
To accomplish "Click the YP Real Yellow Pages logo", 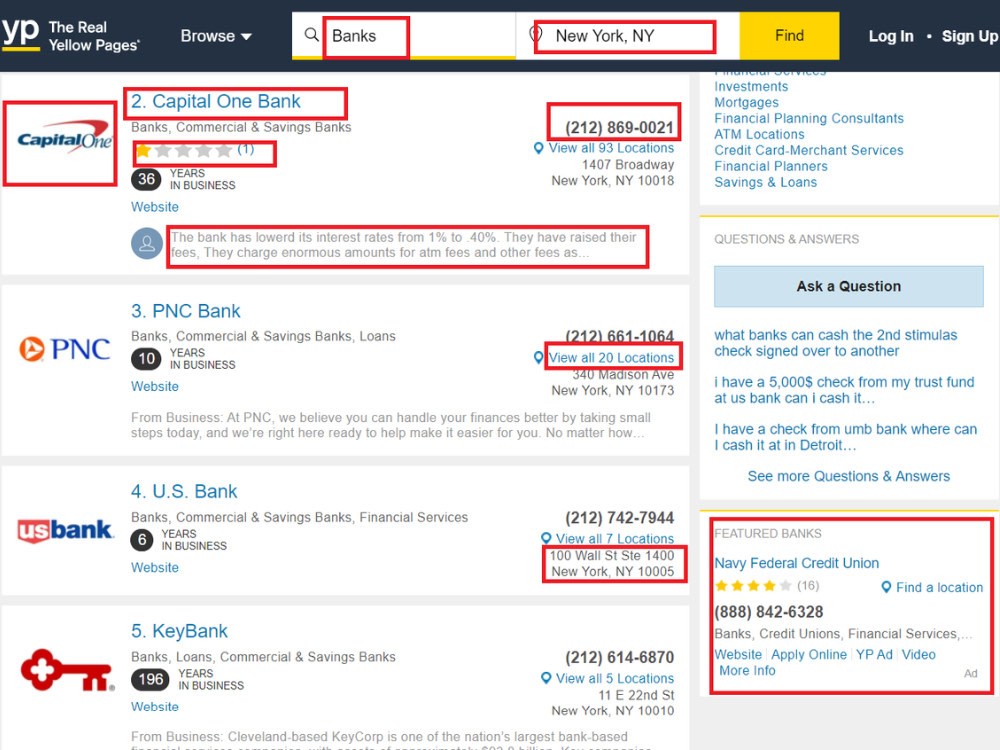I will [x=70, y=35].
